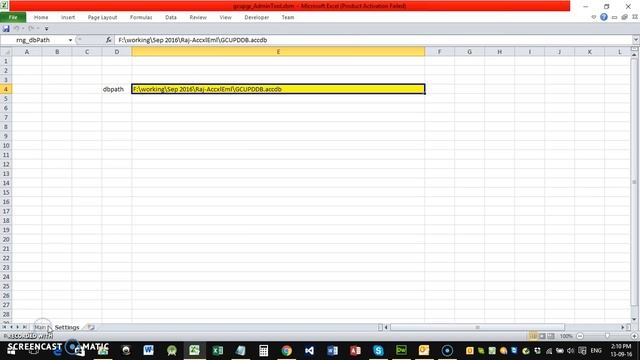Click the Select All corner of the grid
The image size is (640, 360).
click(6, 52)
